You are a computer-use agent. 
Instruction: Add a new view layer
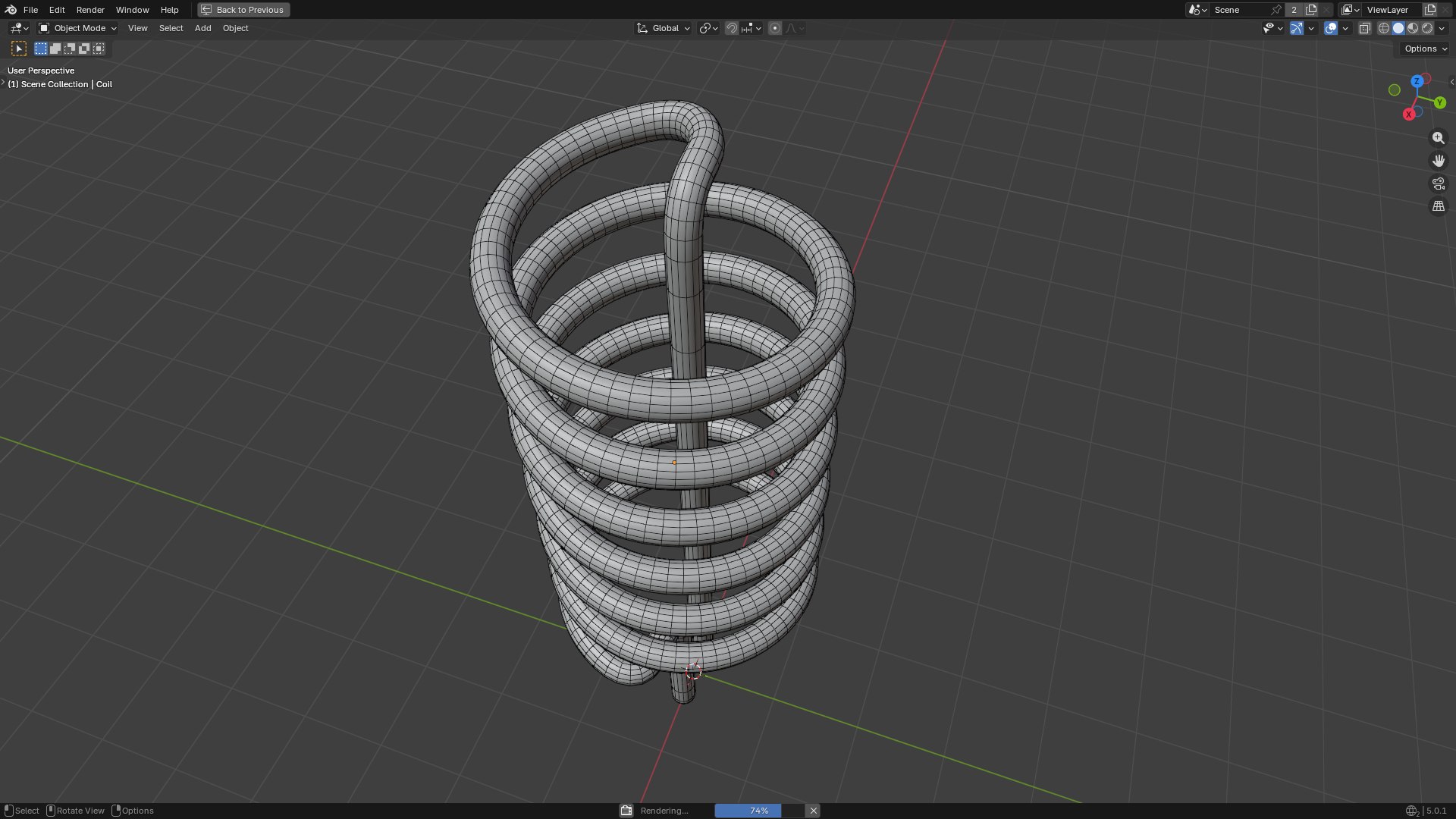click(x=1430, y=10)
